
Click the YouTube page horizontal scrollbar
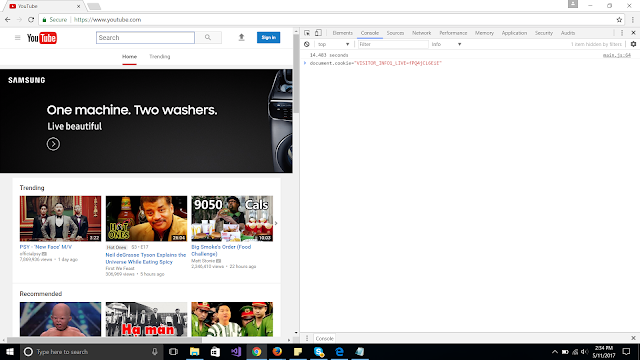tap(104, 340)
